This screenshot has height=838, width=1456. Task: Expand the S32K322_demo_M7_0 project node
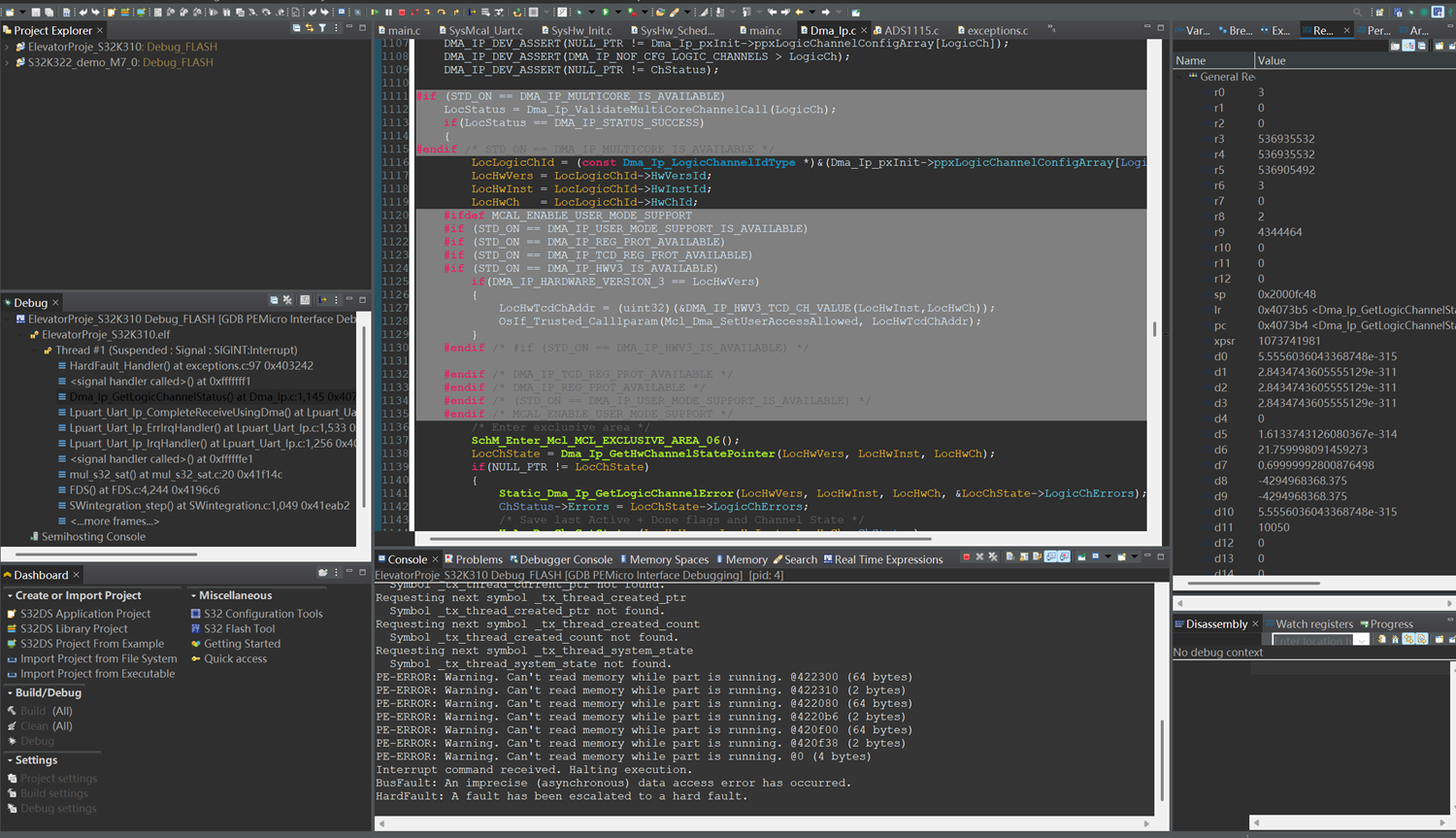8,62
